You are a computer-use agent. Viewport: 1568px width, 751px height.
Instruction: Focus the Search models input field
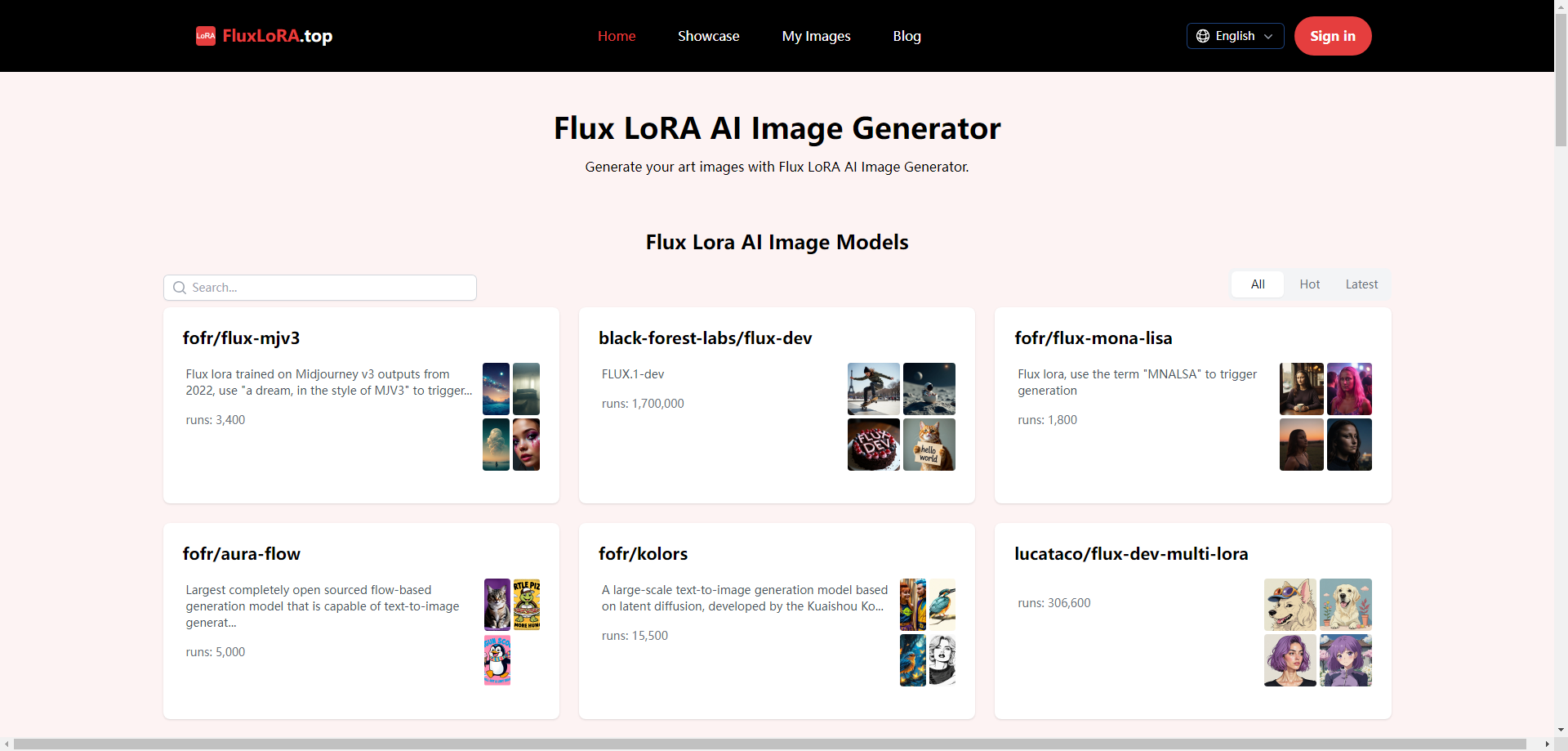[320, 288]
